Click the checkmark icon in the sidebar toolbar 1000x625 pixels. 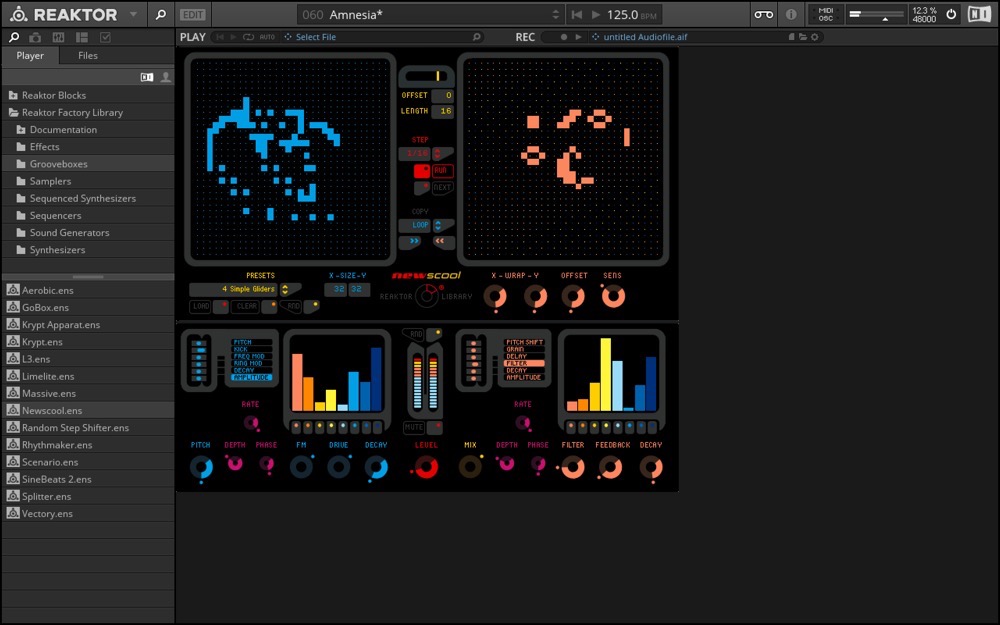[105, 38]
